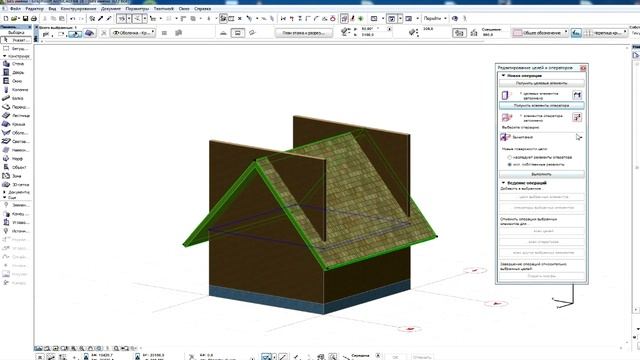Toggle the highlighted geometry method button in info box

point(75,33)
